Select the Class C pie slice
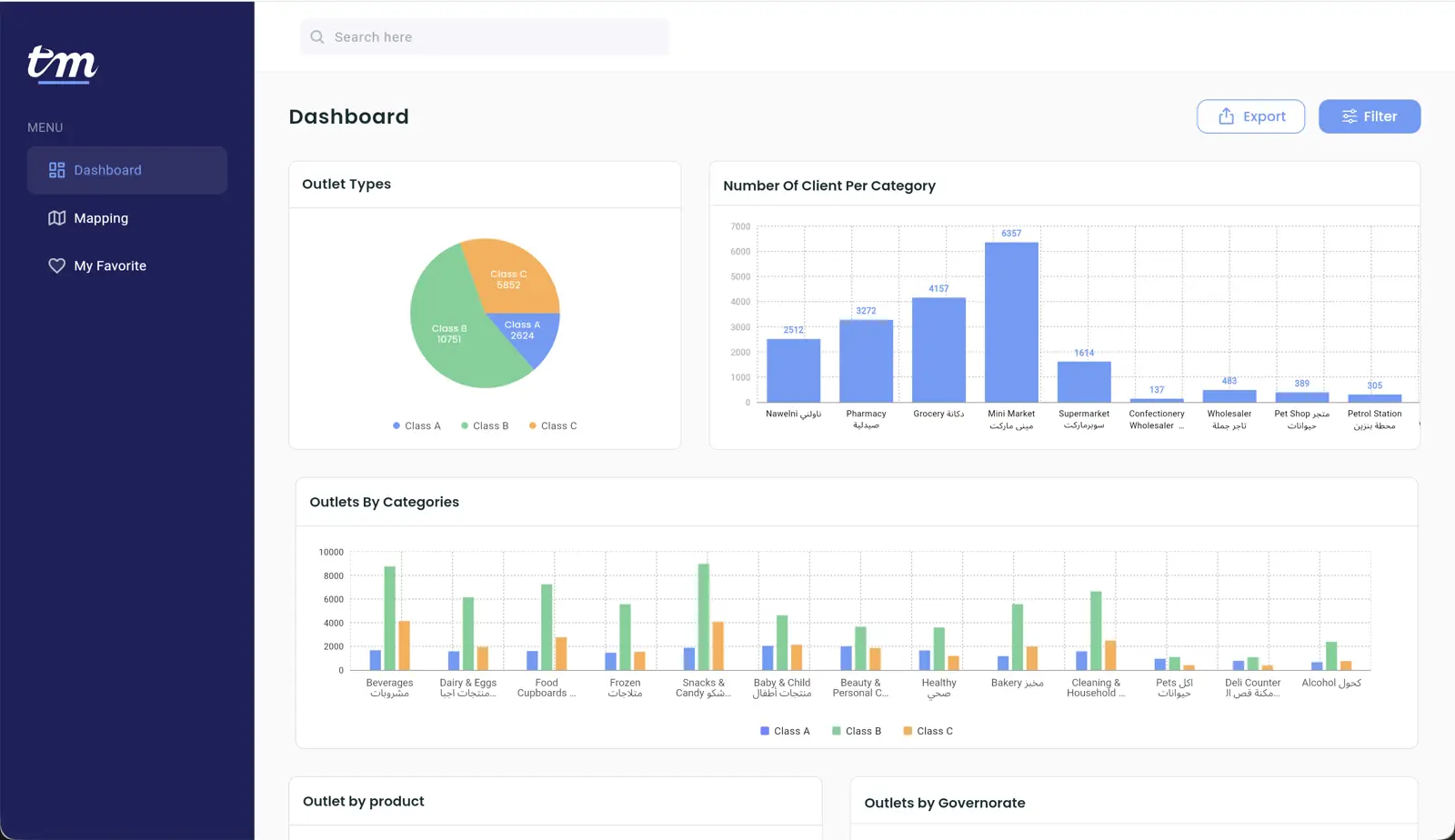This screenshot has width=1455, height=840. [508, 277]
